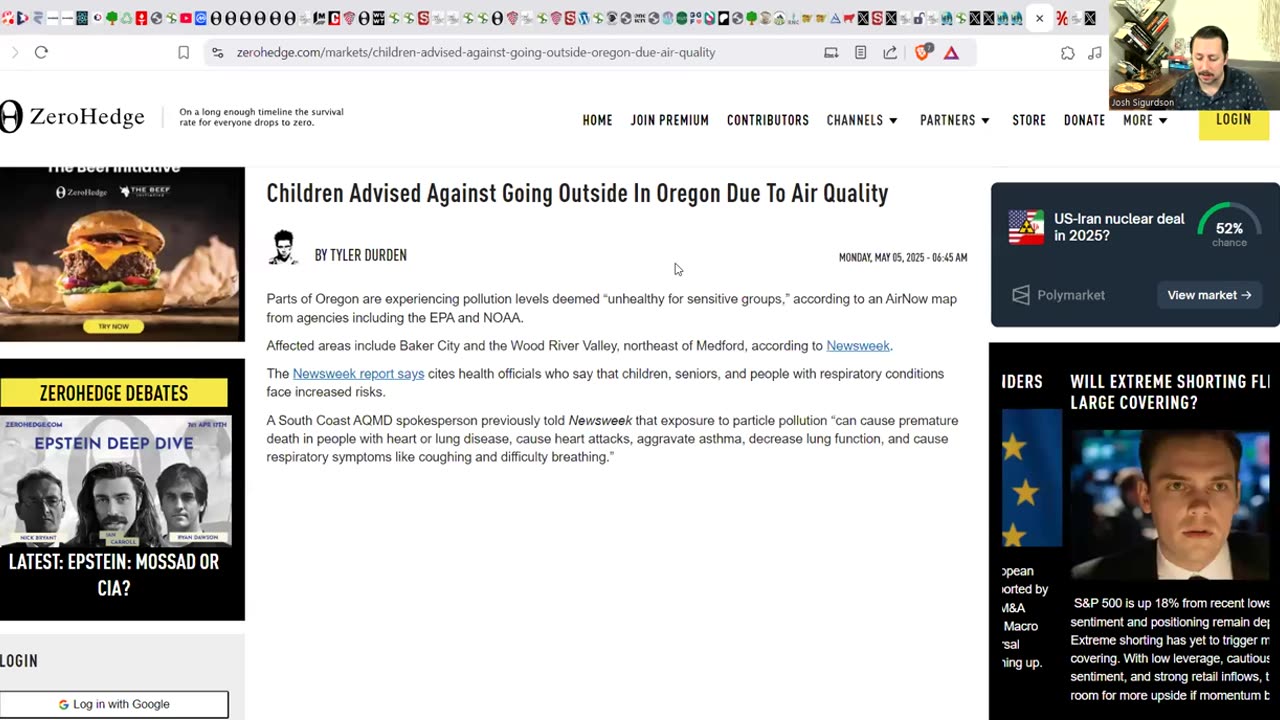Screen dimensions: 1280x720
Task: Click the Polymarket logo in the widget
Action: click(1058, 295)
